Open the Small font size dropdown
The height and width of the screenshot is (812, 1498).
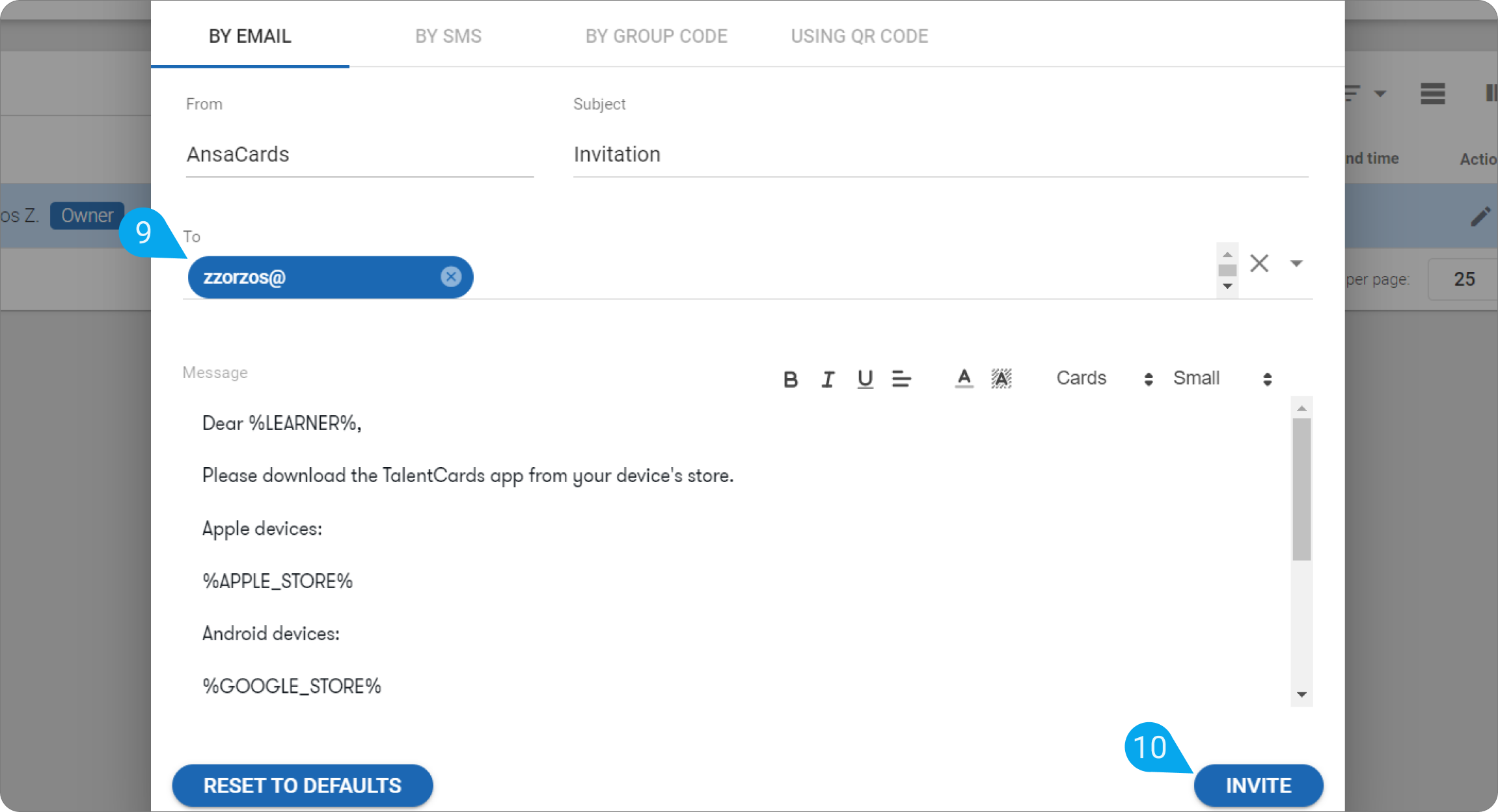tap(1221, 378)
